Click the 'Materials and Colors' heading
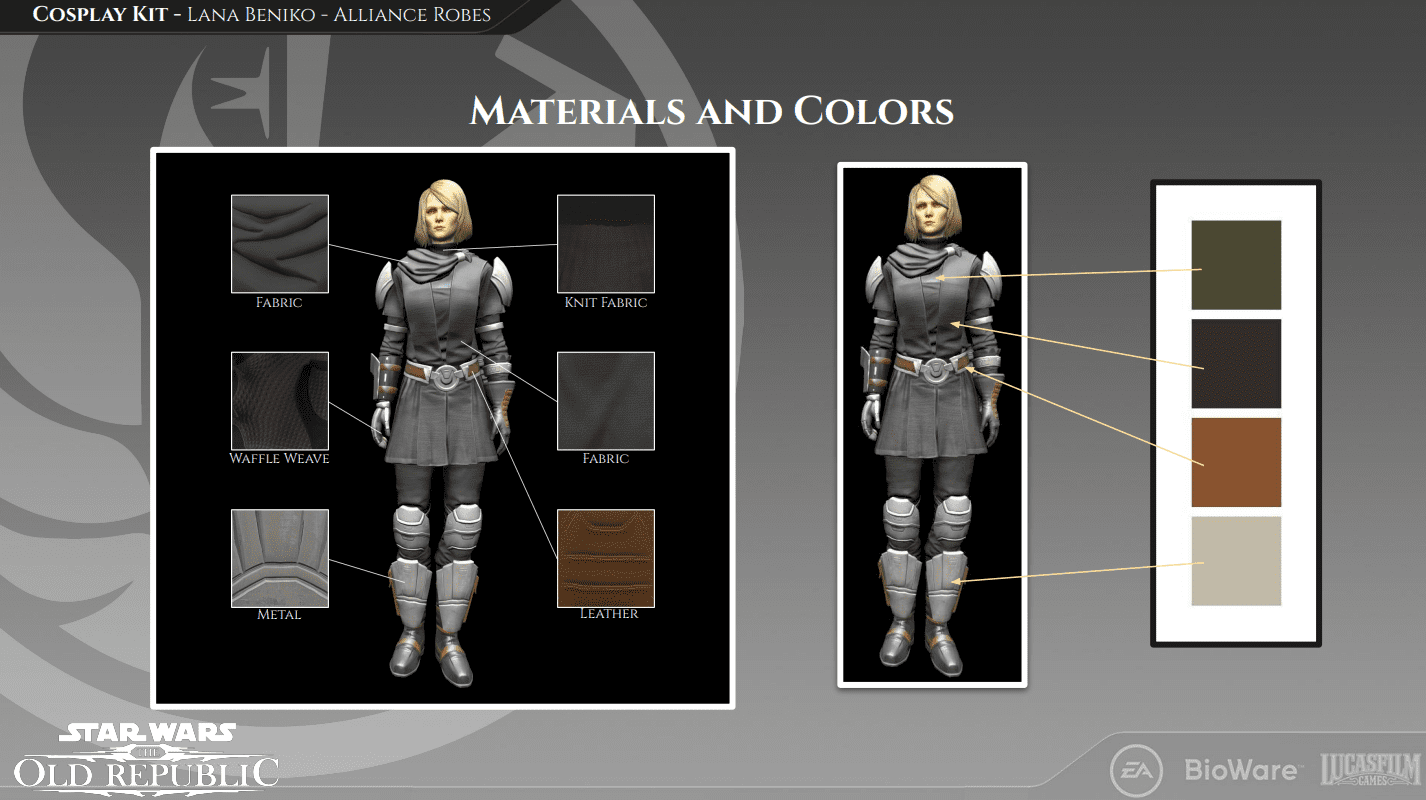This screenshot has width=1426, height=800. [712, 111]
